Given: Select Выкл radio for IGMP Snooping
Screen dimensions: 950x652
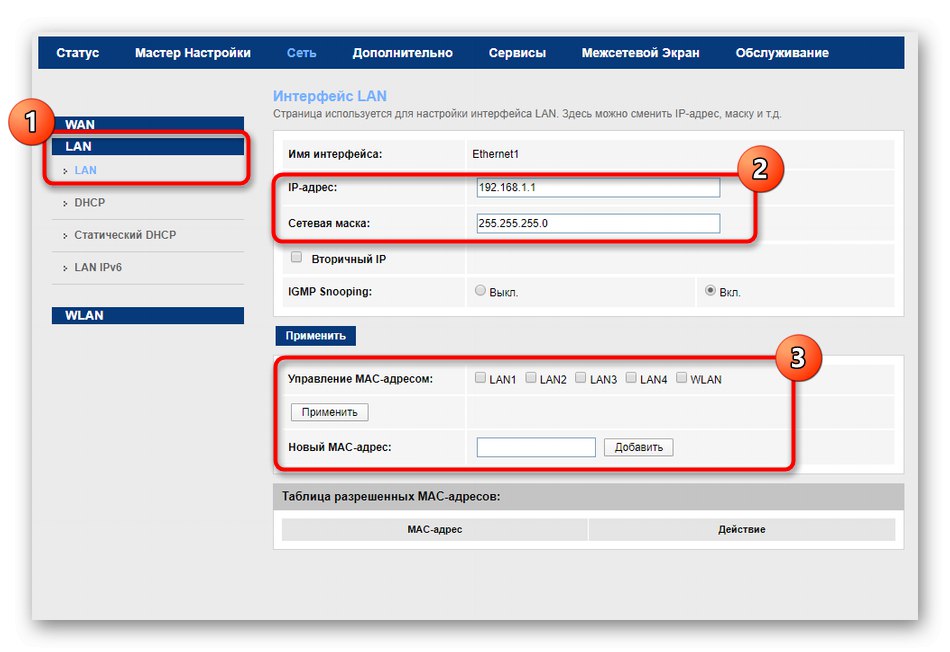Looking at the screenshot, I should pos(479,291).
